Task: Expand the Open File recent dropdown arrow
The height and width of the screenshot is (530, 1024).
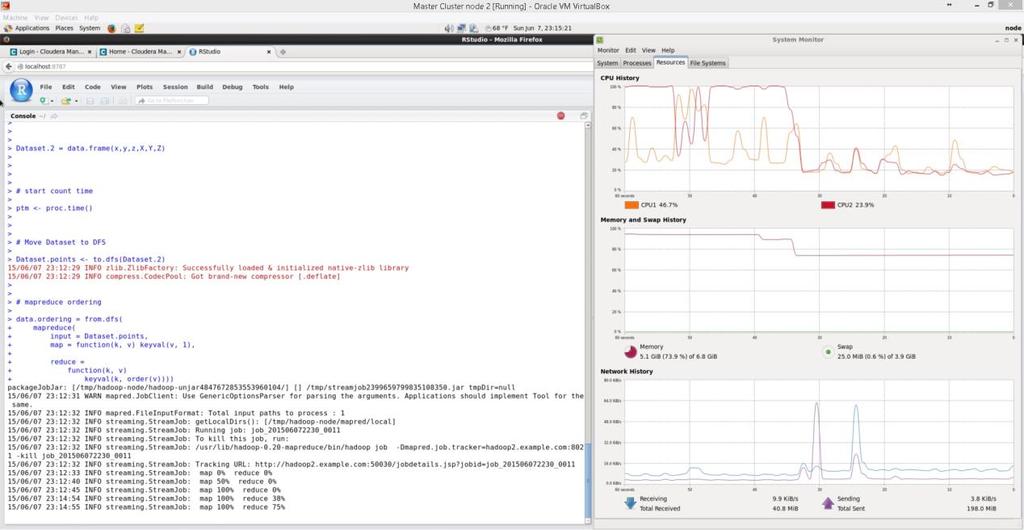Action: 76,101
